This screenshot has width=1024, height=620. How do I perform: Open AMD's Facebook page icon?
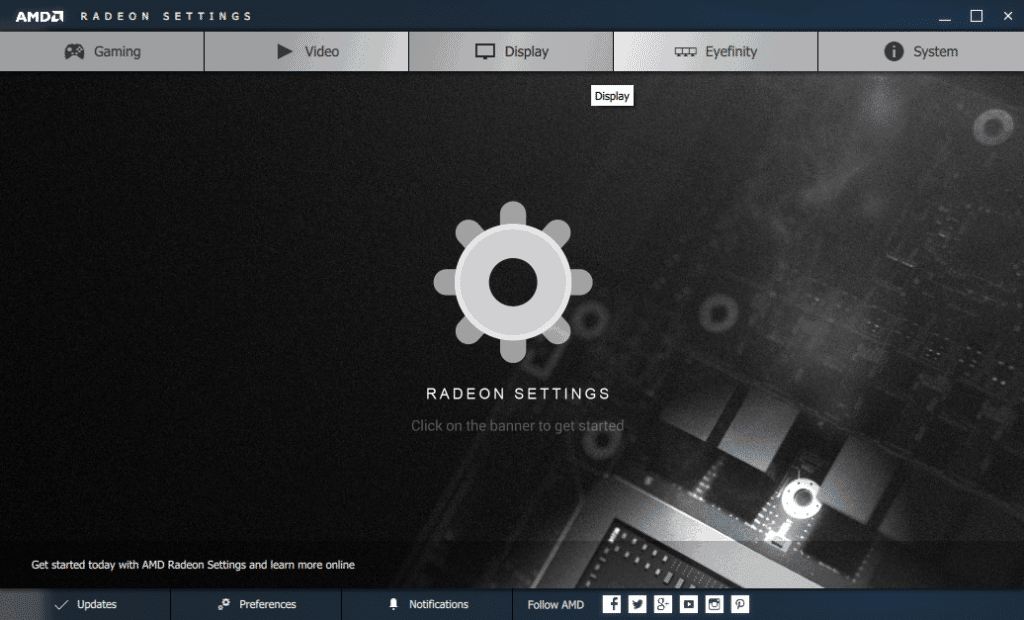tap(612, 604)
